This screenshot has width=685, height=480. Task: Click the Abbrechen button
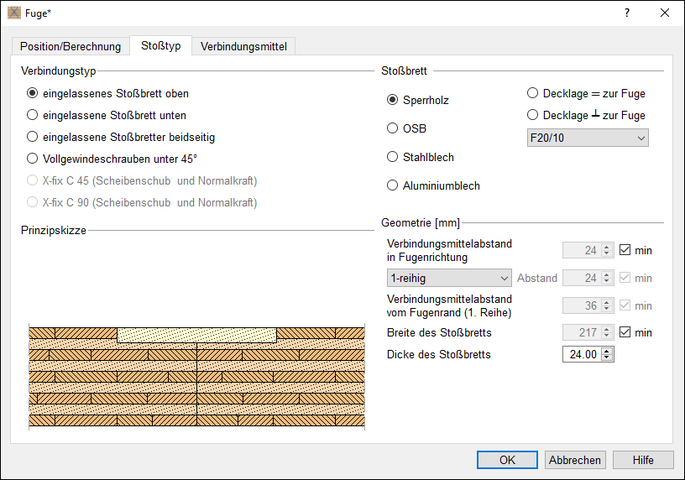pos(575,460)
